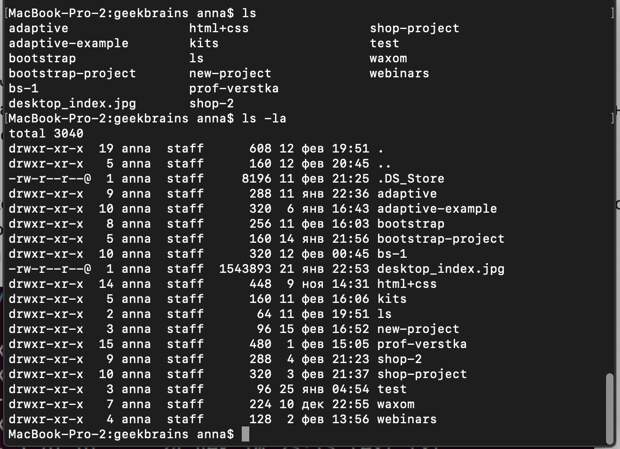Click the file size 1543893
Image resolution: width=620 pixels, height=449 pixels.
[245, 269]
